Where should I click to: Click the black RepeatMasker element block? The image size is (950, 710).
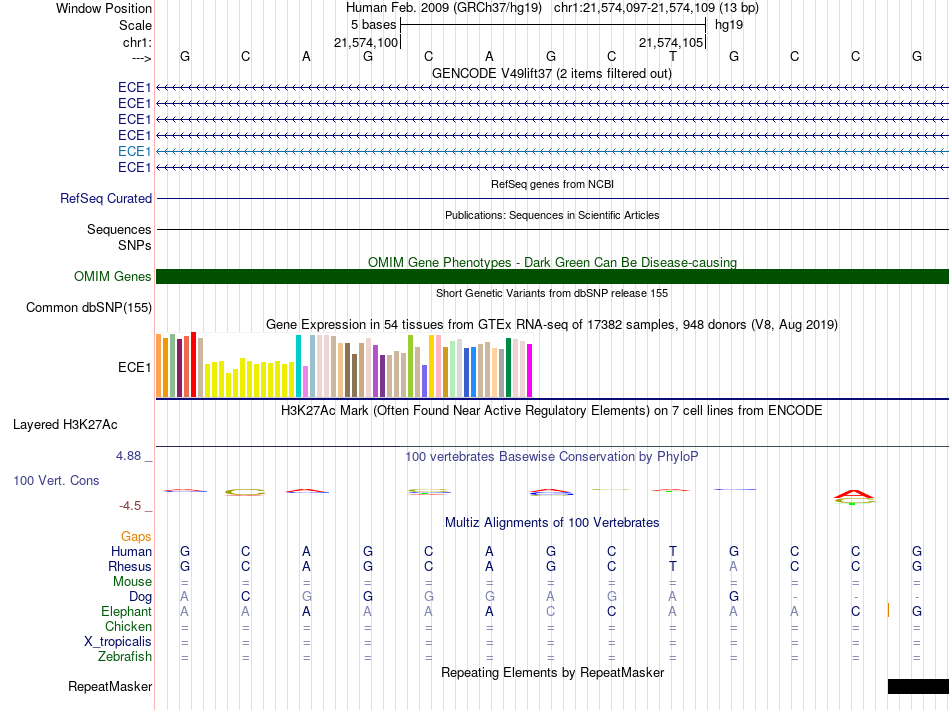pos(918,686)
